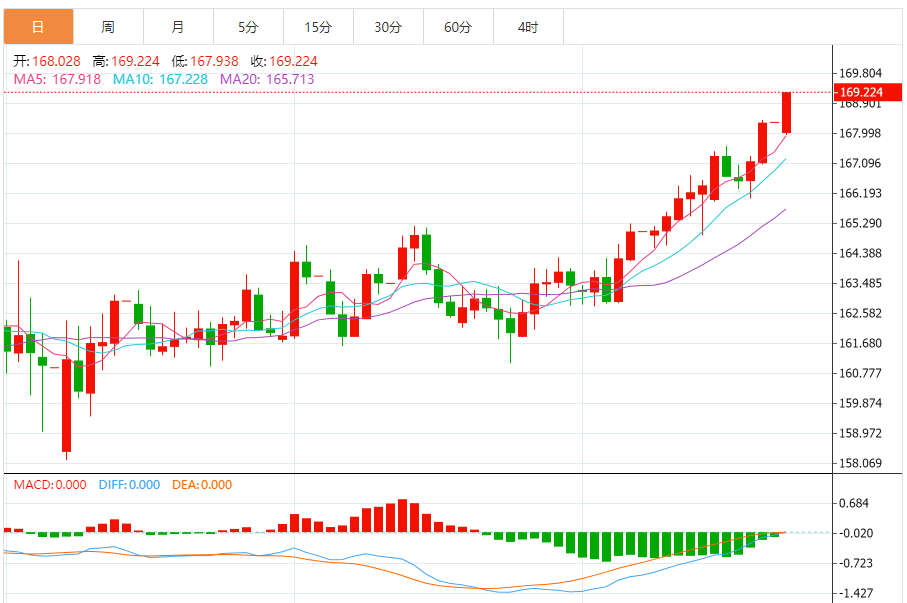Viewport: 907px width, 603px height.
Task: Open the 5分 interval tab
Action: coord(248,27)
